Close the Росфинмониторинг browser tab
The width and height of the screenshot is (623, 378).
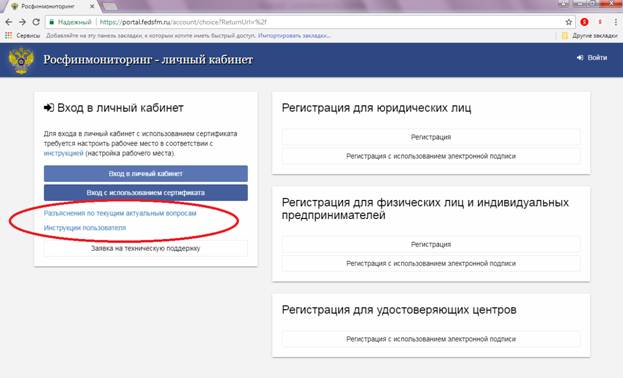coord(92,6)
